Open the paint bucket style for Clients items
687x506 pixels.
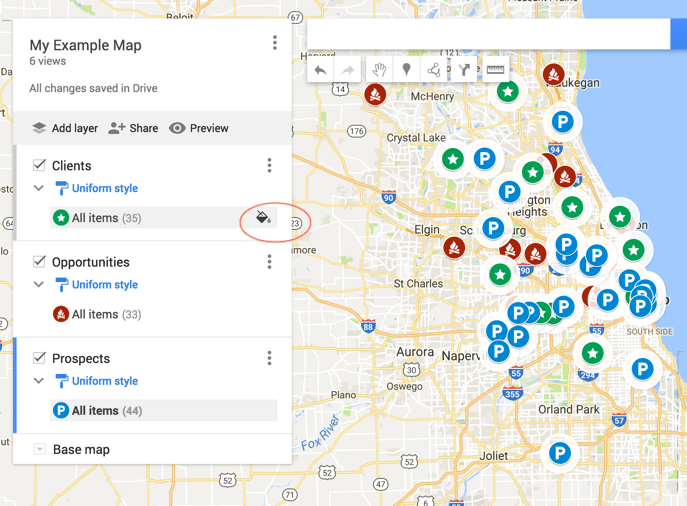coord(263,217)
